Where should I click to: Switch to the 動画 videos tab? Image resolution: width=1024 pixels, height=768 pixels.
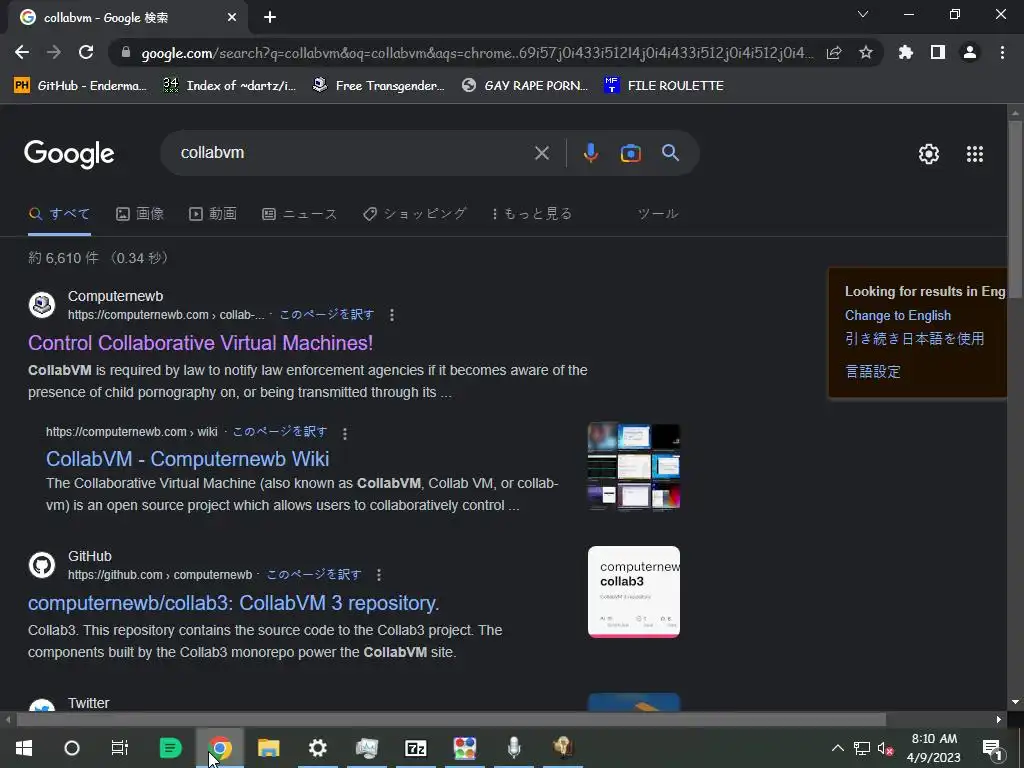[x=213, y=214]
